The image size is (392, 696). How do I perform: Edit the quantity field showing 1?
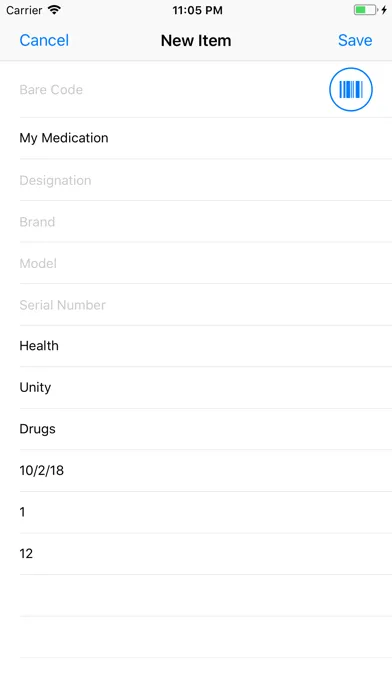[x=206, y=512]
